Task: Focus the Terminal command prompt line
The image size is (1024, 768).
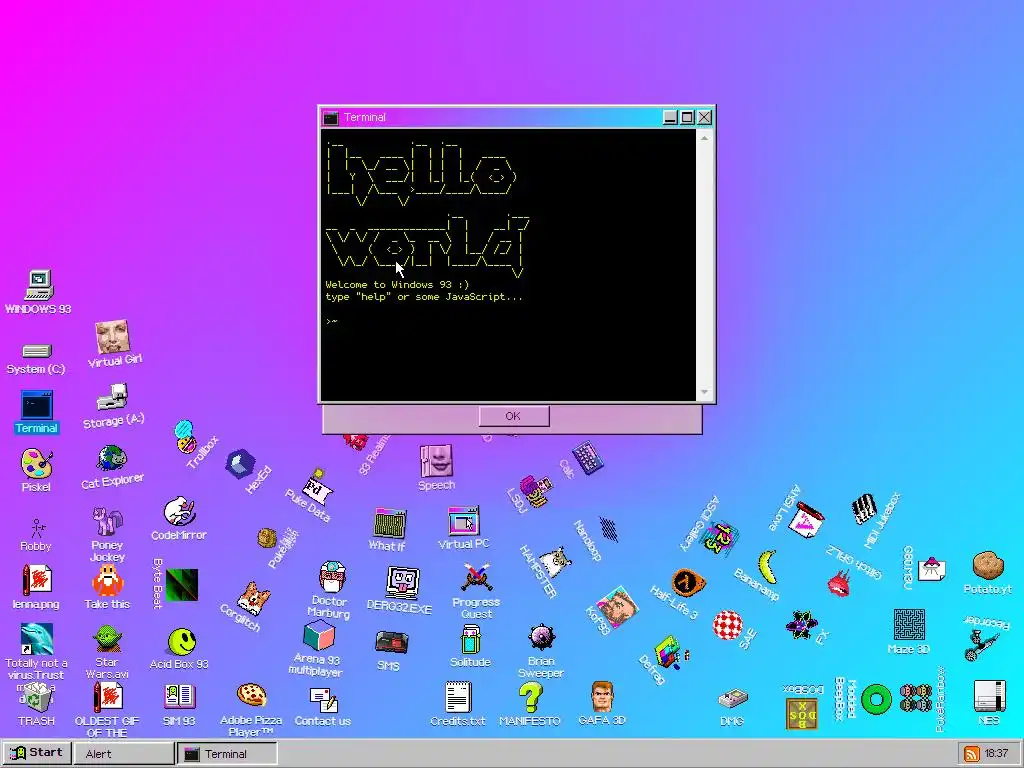Action: point(508,321)
